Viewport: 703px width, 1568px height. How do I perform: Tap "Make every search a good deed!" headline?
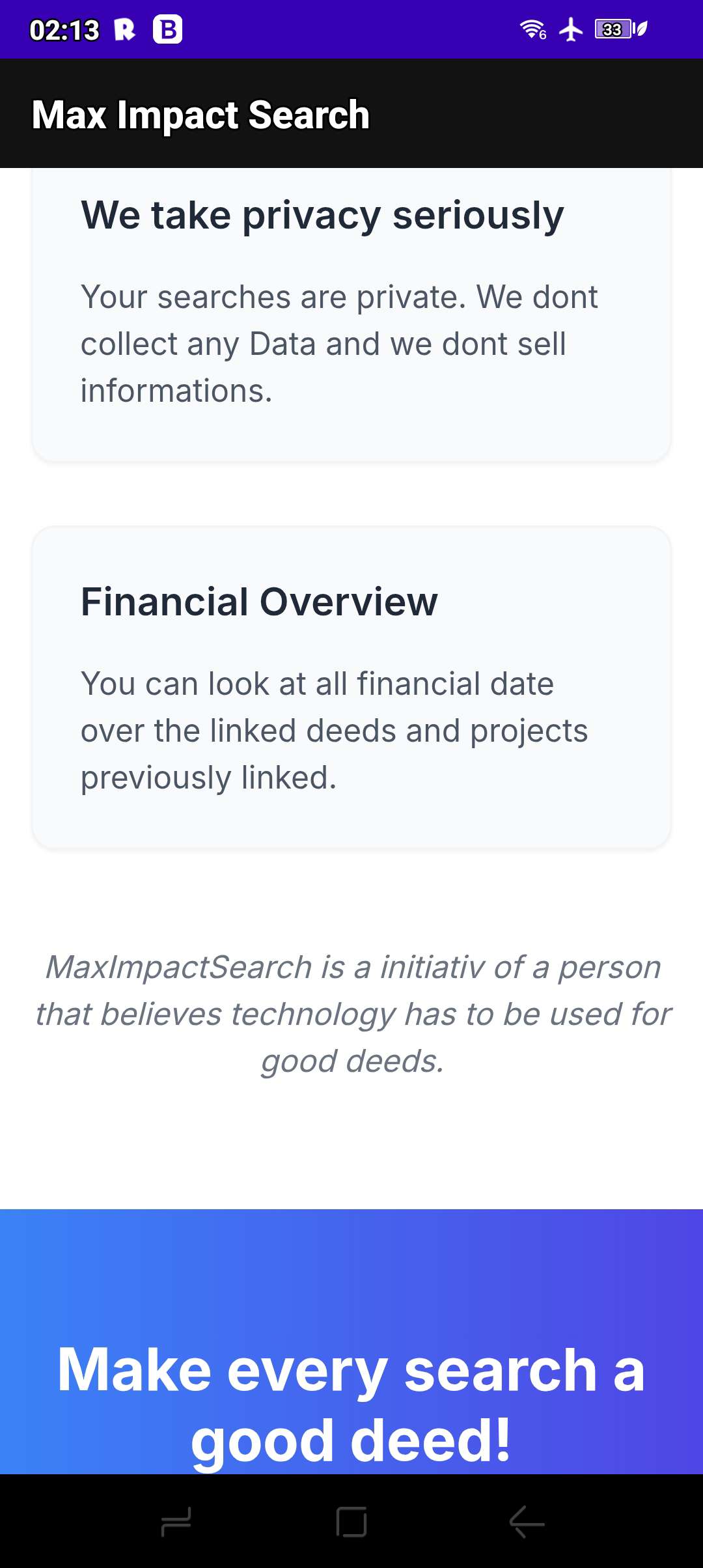coord(351,1404)
